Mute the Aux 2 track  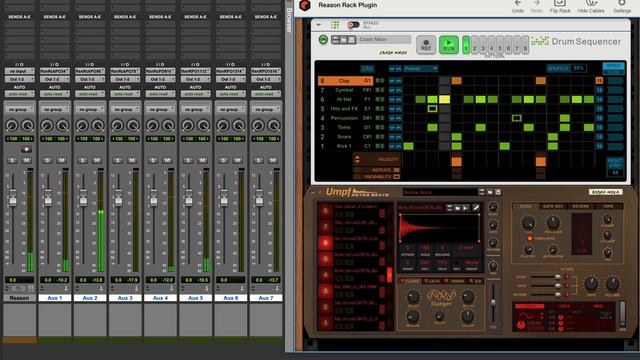coord(97,160)
